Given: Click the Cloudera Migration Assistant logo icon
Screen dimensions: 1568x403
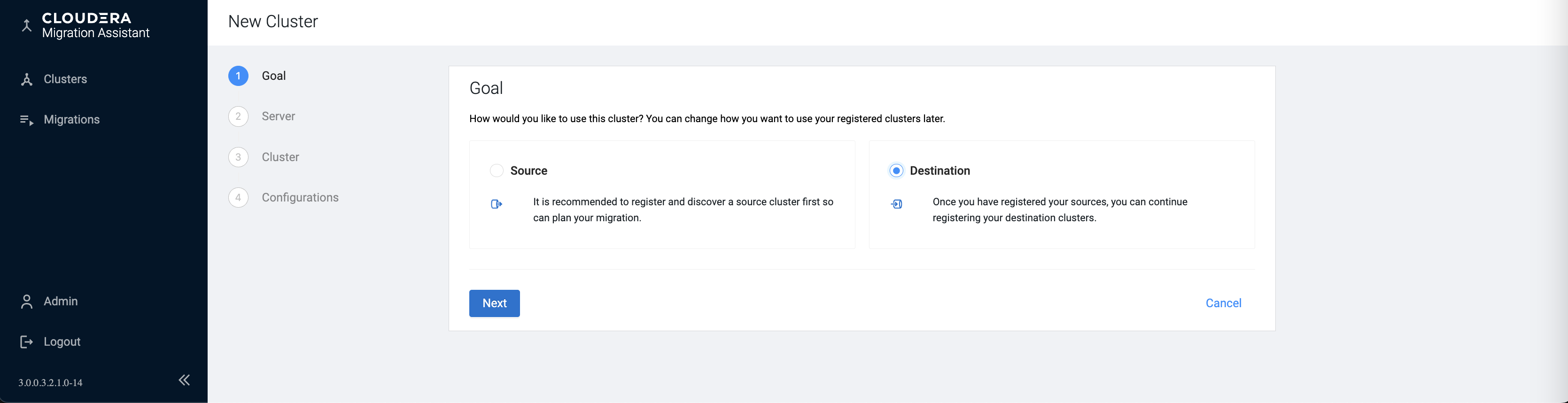Looking at the screenshot, I should point(26,25).
